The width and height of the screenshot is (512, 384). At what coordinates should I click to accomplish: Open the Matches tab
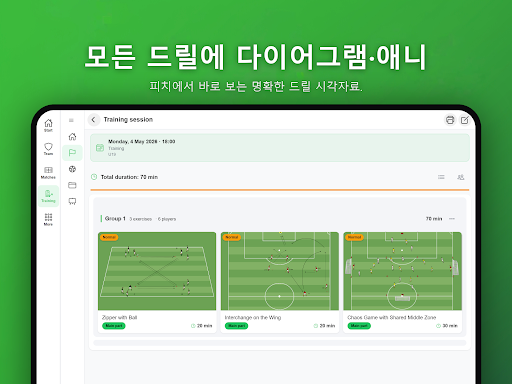[x=48, y=173]
